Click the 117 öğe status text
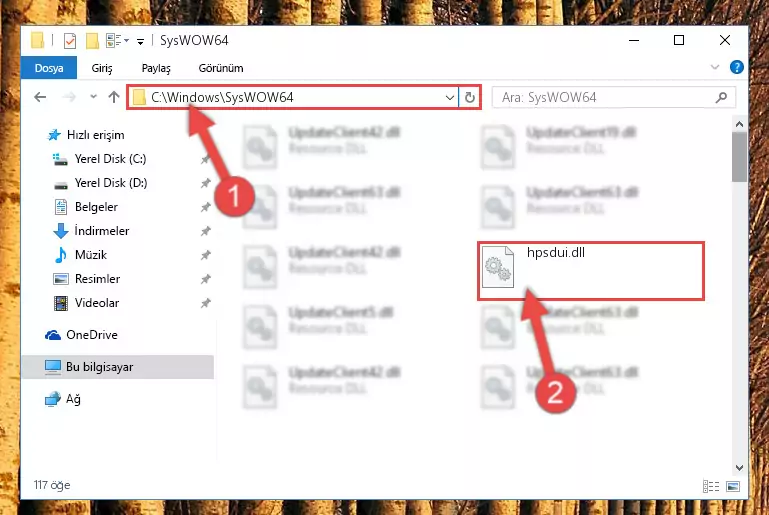Screen dimensions: 769x515 (x=52, y=485)
